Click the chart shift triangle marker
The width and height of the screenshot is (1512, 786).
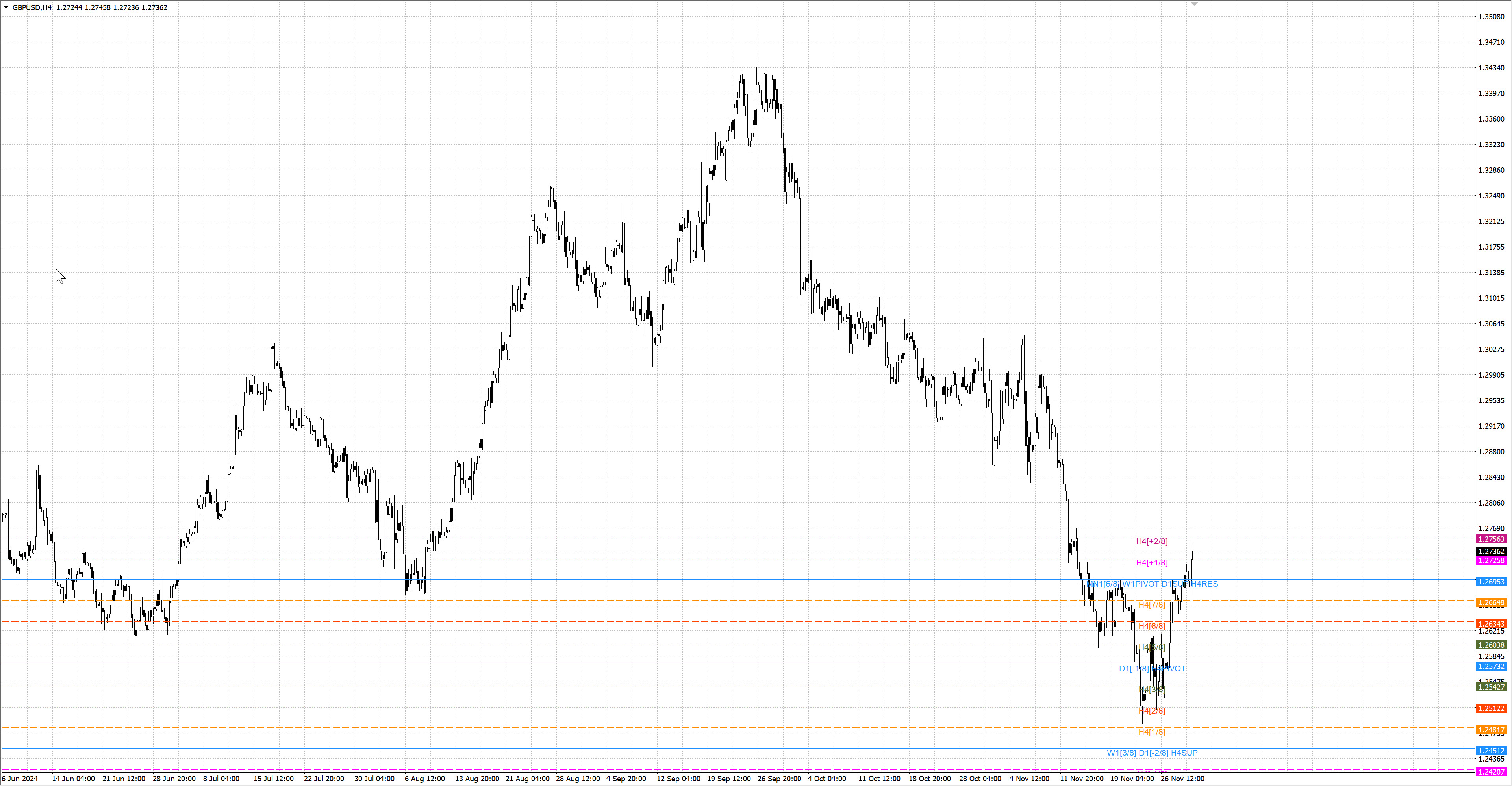click(x=1194, y=4)
